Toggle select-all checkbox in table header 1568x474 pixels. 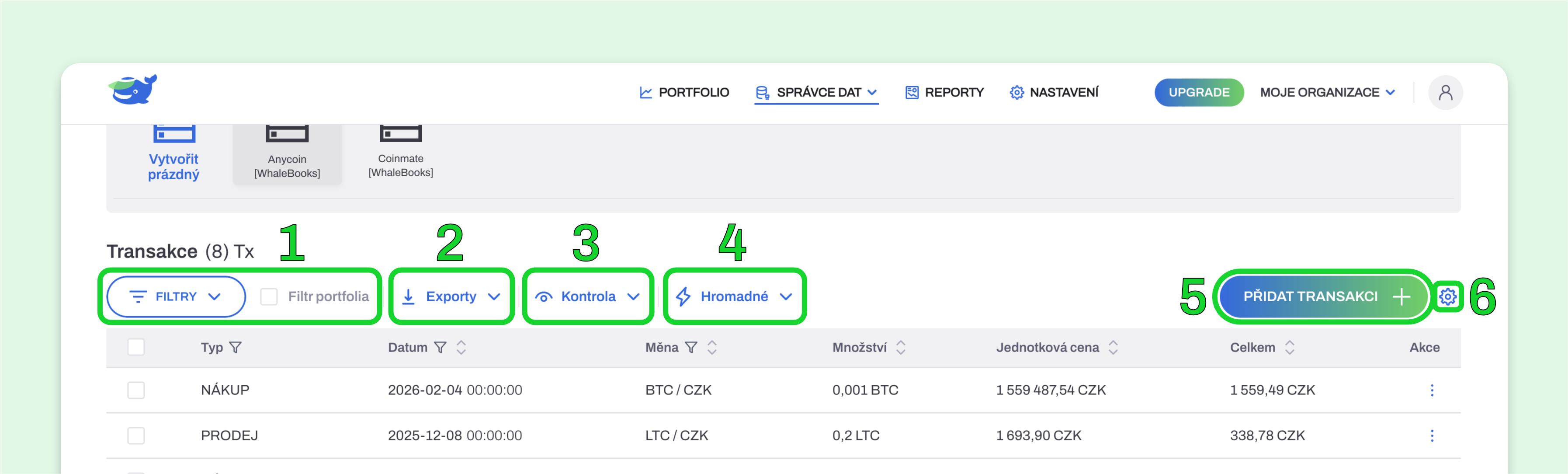tap(136, 347)
